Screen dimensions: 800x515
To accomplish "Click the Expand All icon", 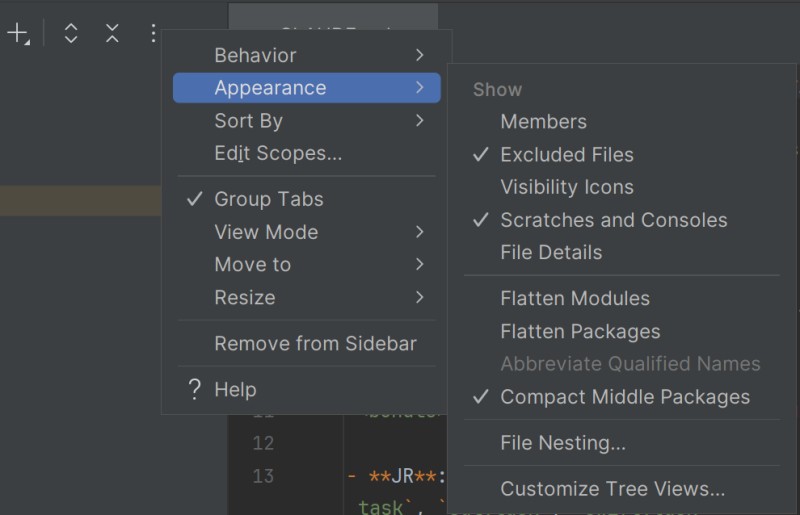I will tap(71, 34).
